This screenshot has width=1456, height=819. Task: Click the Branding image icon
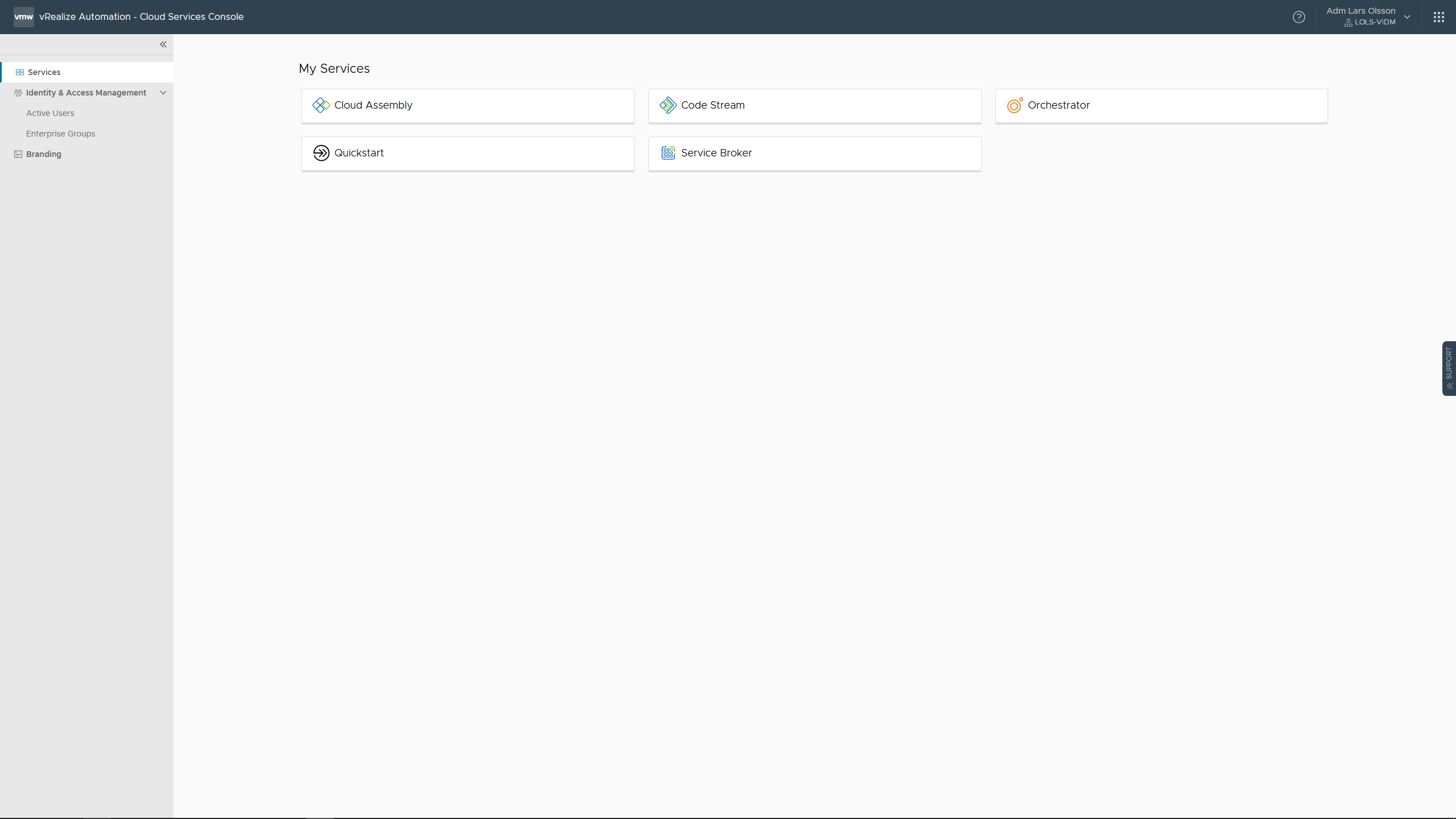tap(18, 154)
